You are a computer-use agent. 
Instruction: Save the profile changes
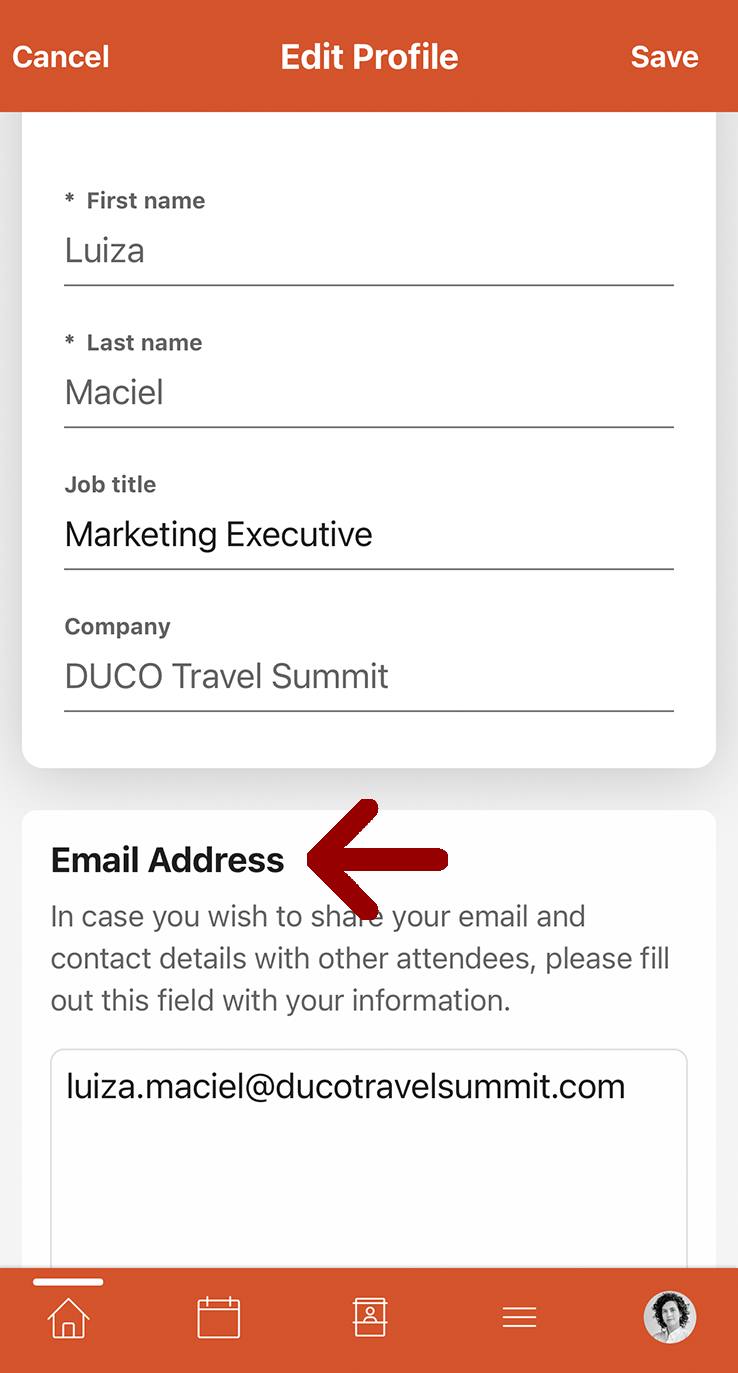click(x=664, y=57)
